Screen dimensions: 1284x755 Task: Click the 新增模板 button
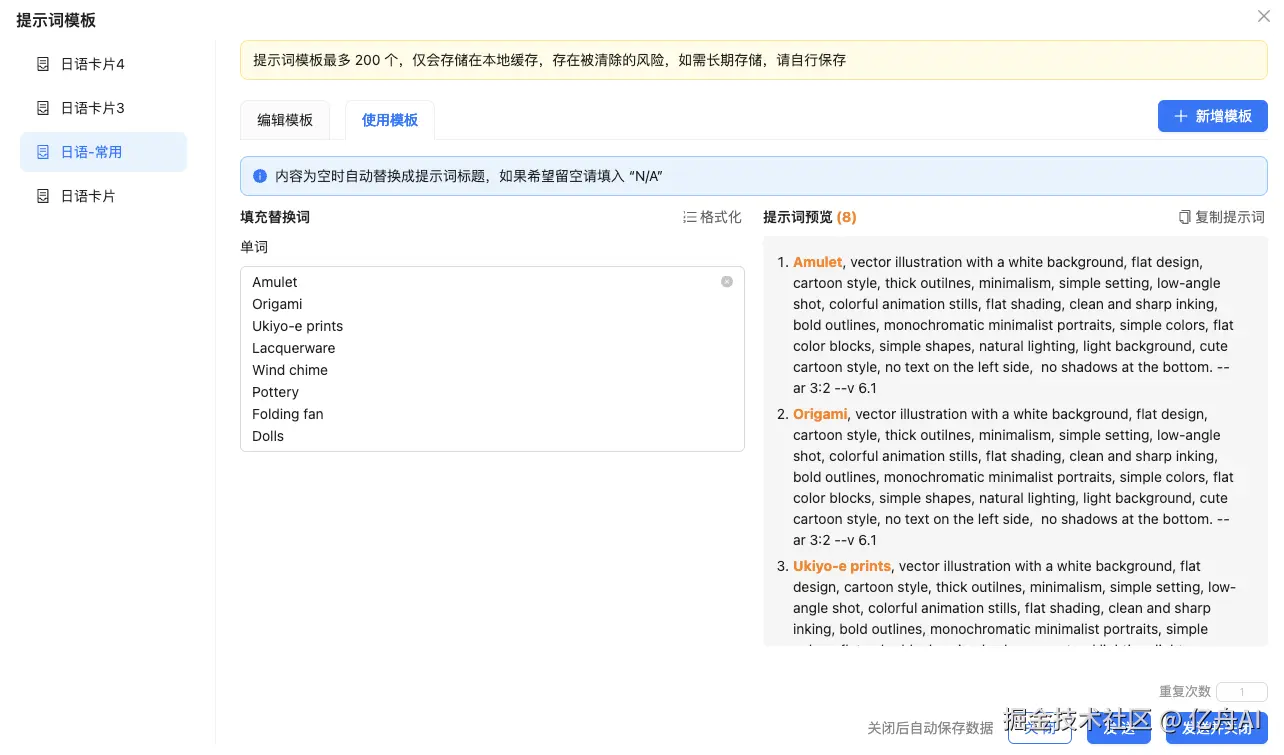click(1213, 116)
